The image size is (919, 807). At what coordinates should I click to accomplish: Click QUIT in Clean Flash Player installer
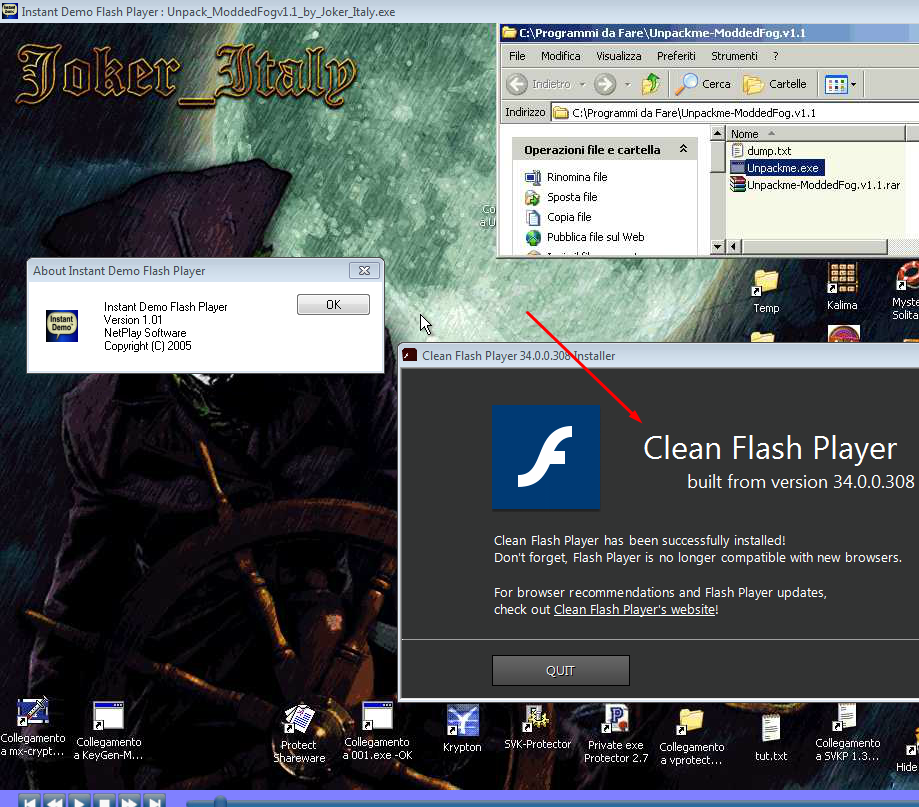coord(560,670)
